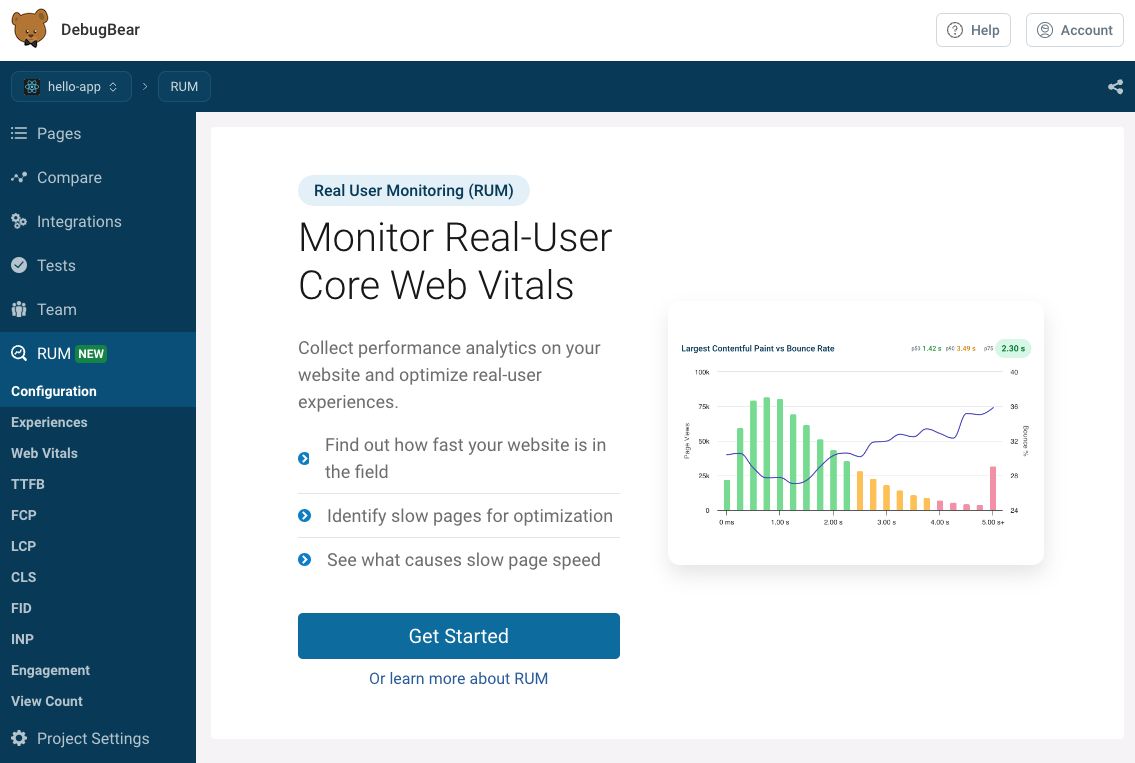Open Integrations in the sidebar
This screenshot has width=1135, height=763.
[x=98, y=222]
